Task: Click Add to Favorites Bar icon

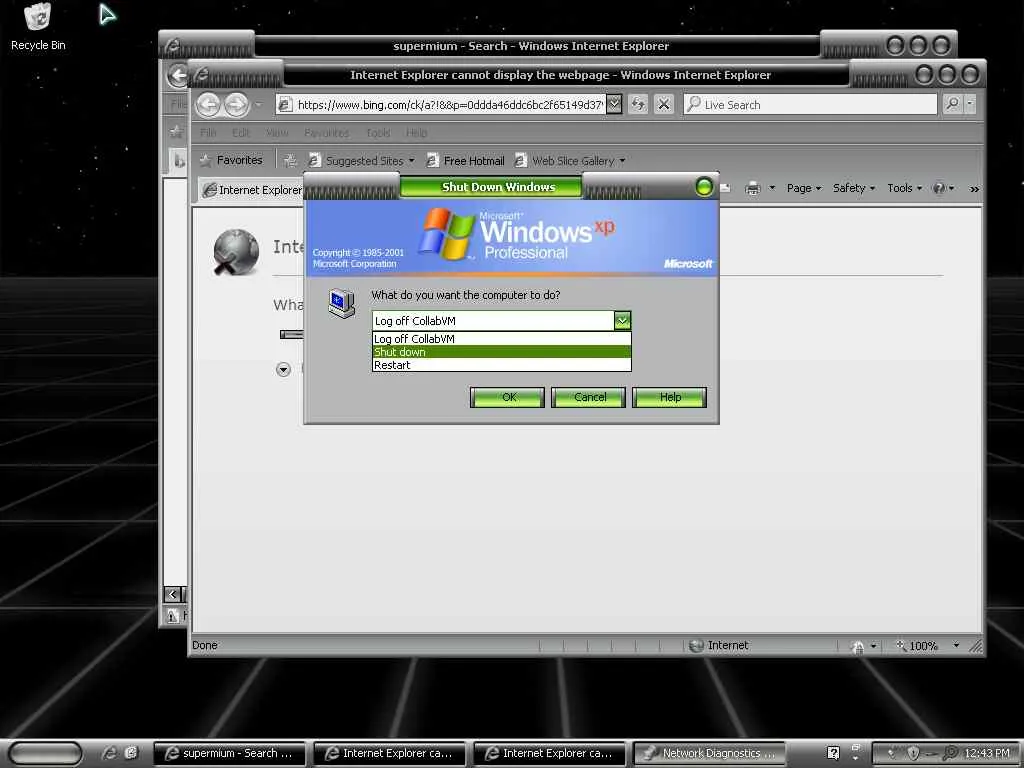Action: 291,161
